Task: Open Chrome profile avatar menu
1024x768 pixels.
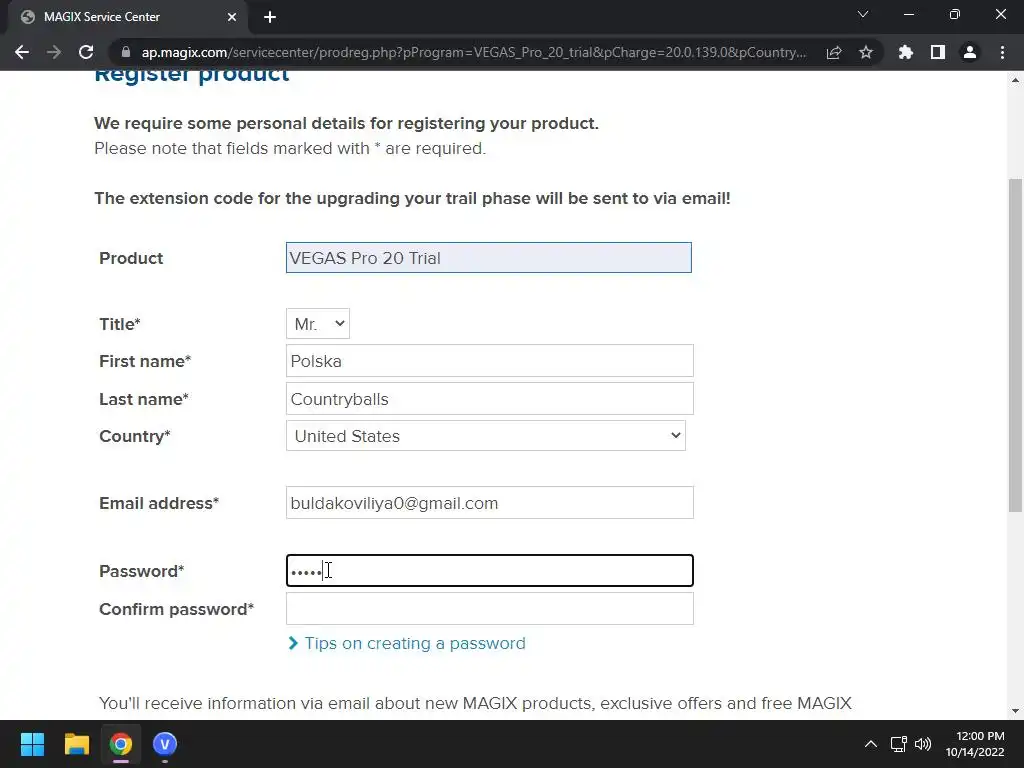Action: point(970,52)
